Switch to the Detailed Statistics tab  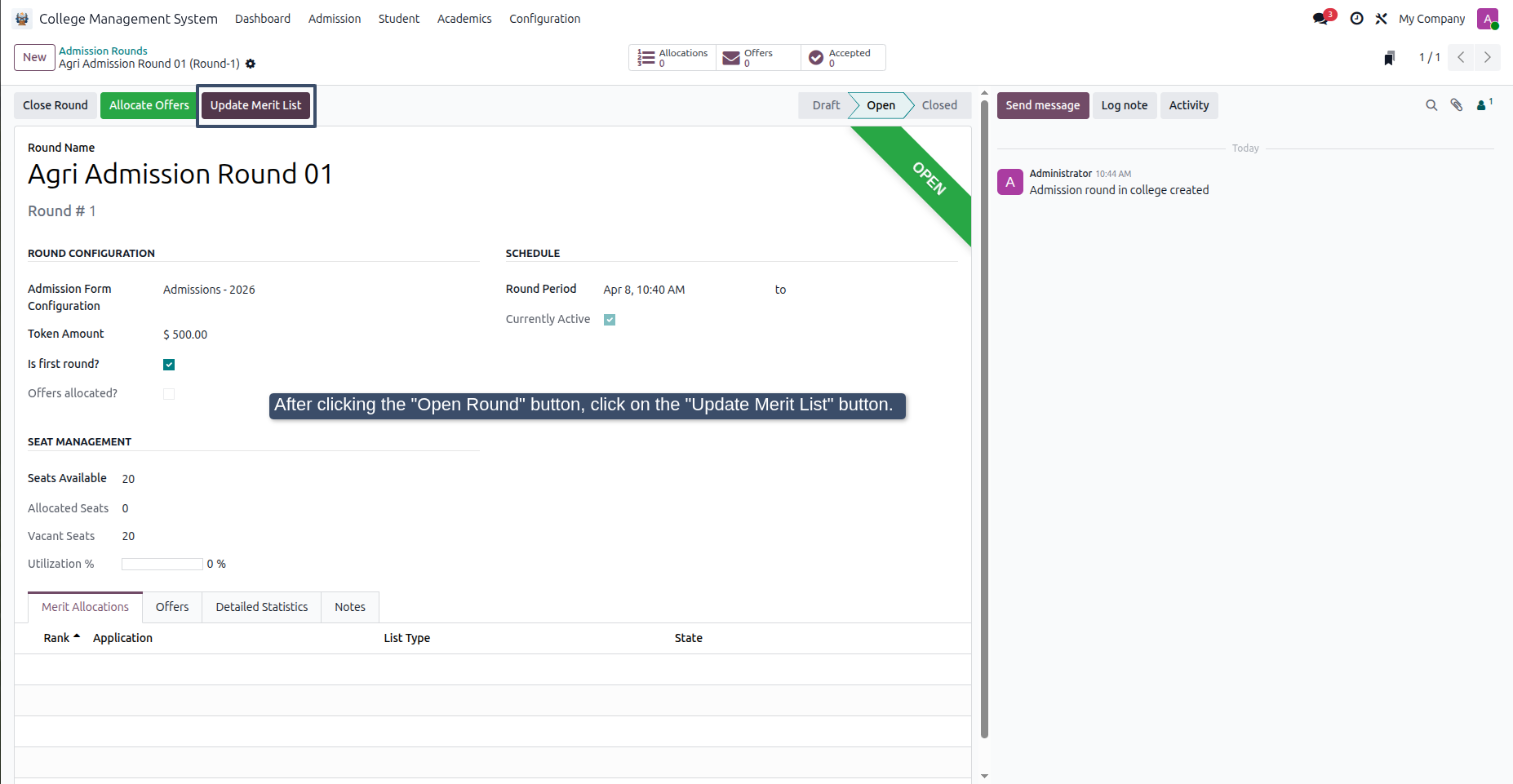pyautogui.click(x=262, y=607)
